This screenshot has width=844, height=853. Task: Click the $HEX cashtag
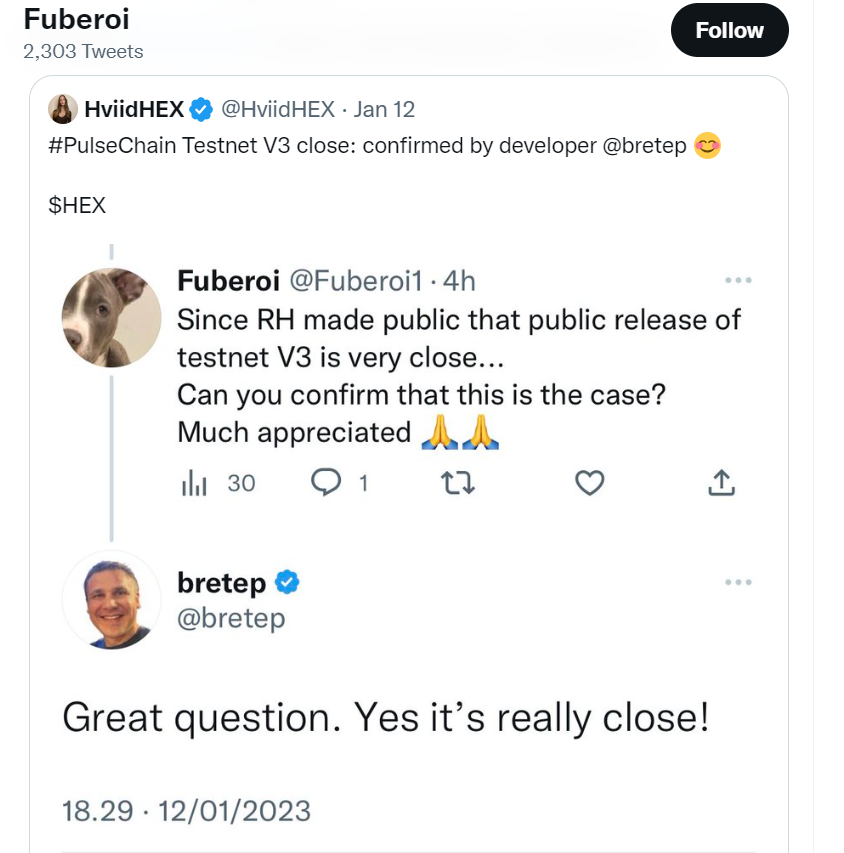(77, 206)
